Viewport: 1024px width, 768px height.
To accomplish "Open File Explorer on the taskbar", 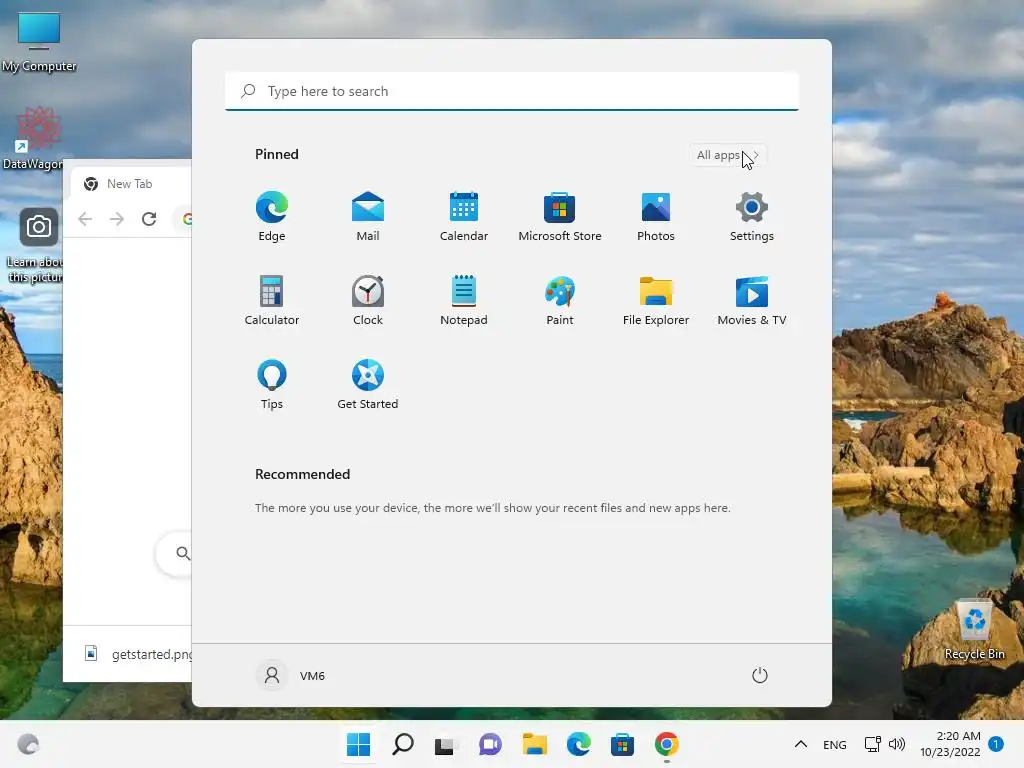I will tap(535, 744).
